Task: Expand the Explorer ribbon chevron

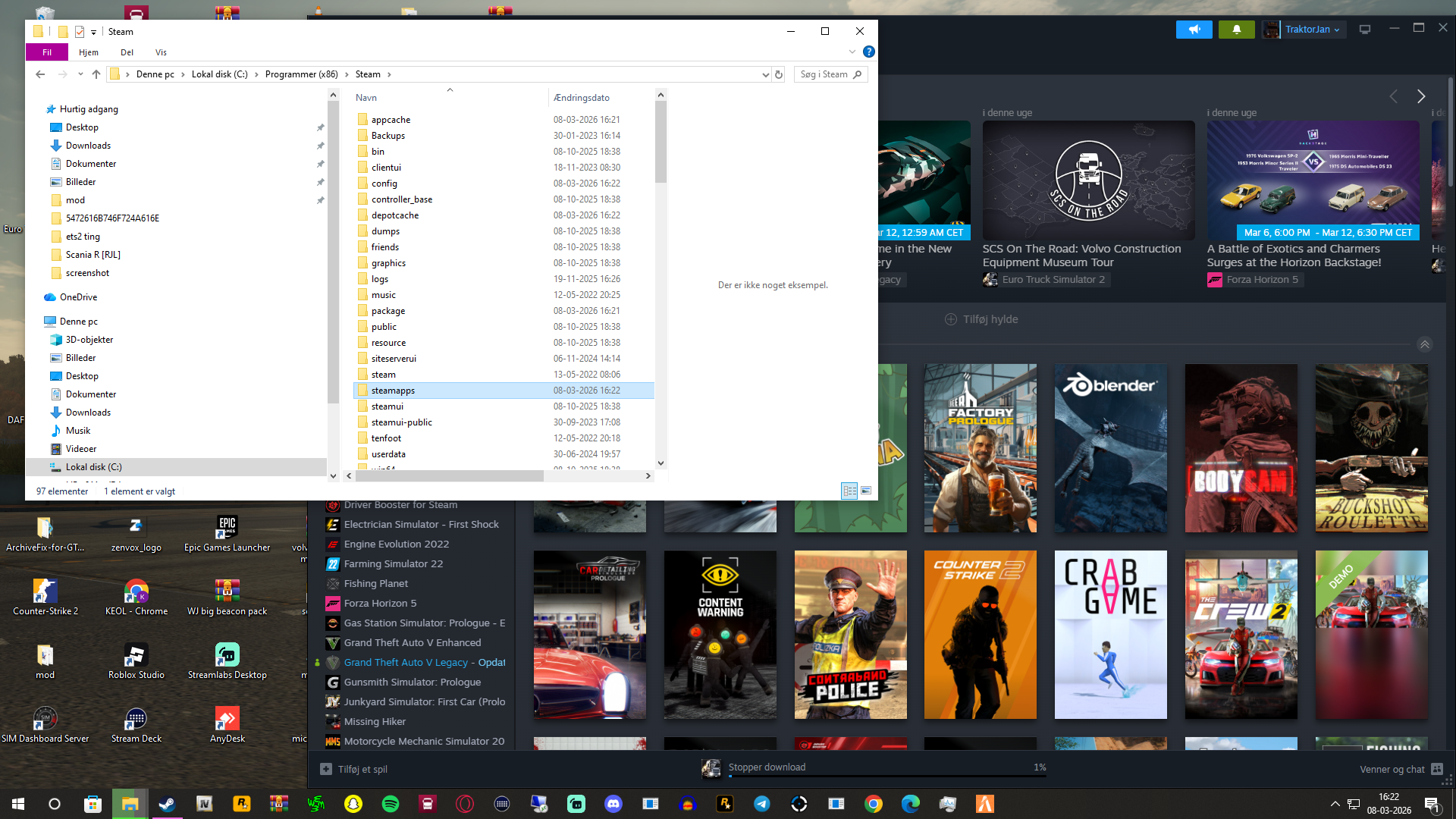Action: tap(852, 52)
